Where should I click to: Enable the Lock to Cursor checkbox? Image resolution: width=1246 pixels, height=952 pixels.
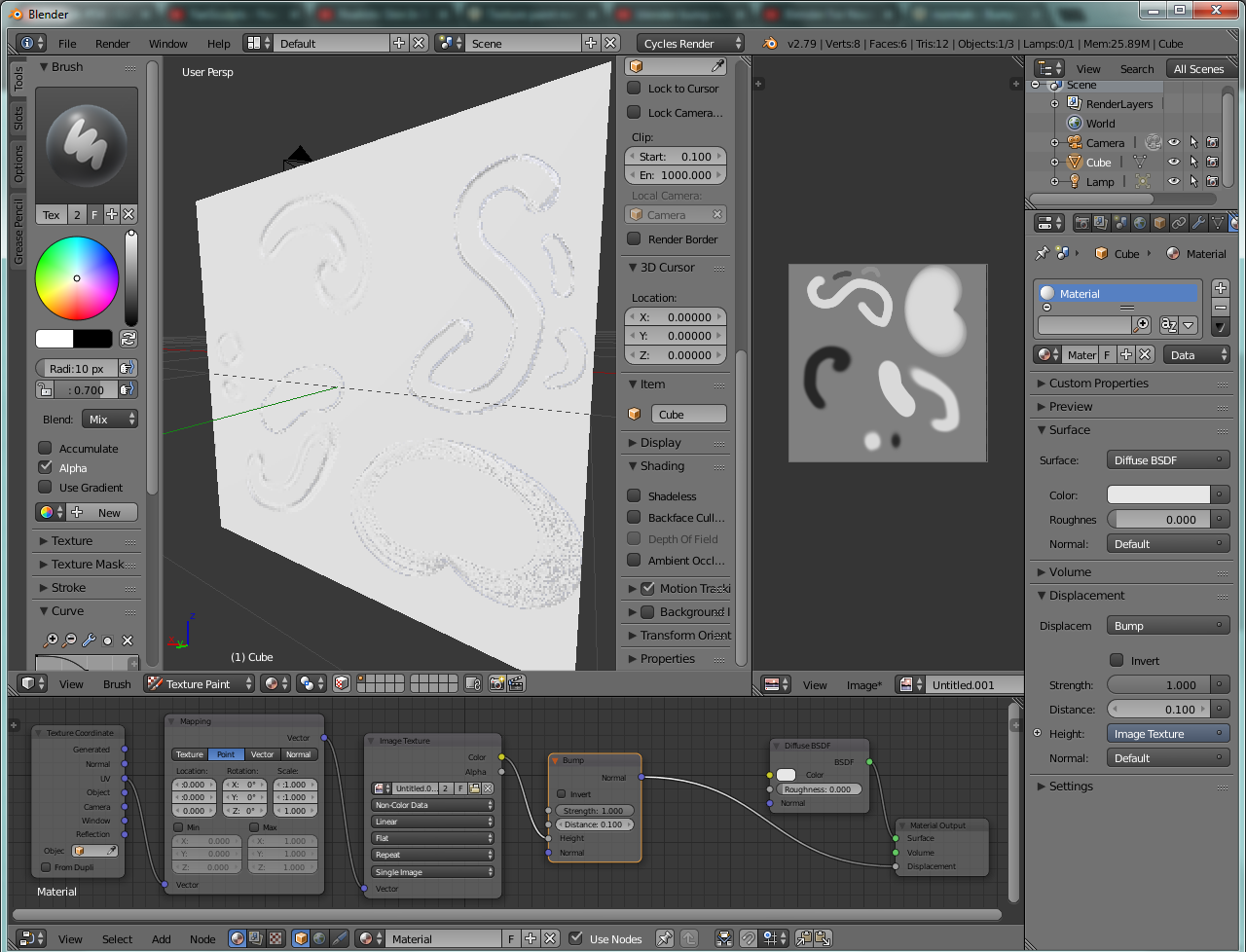[634, 88]
